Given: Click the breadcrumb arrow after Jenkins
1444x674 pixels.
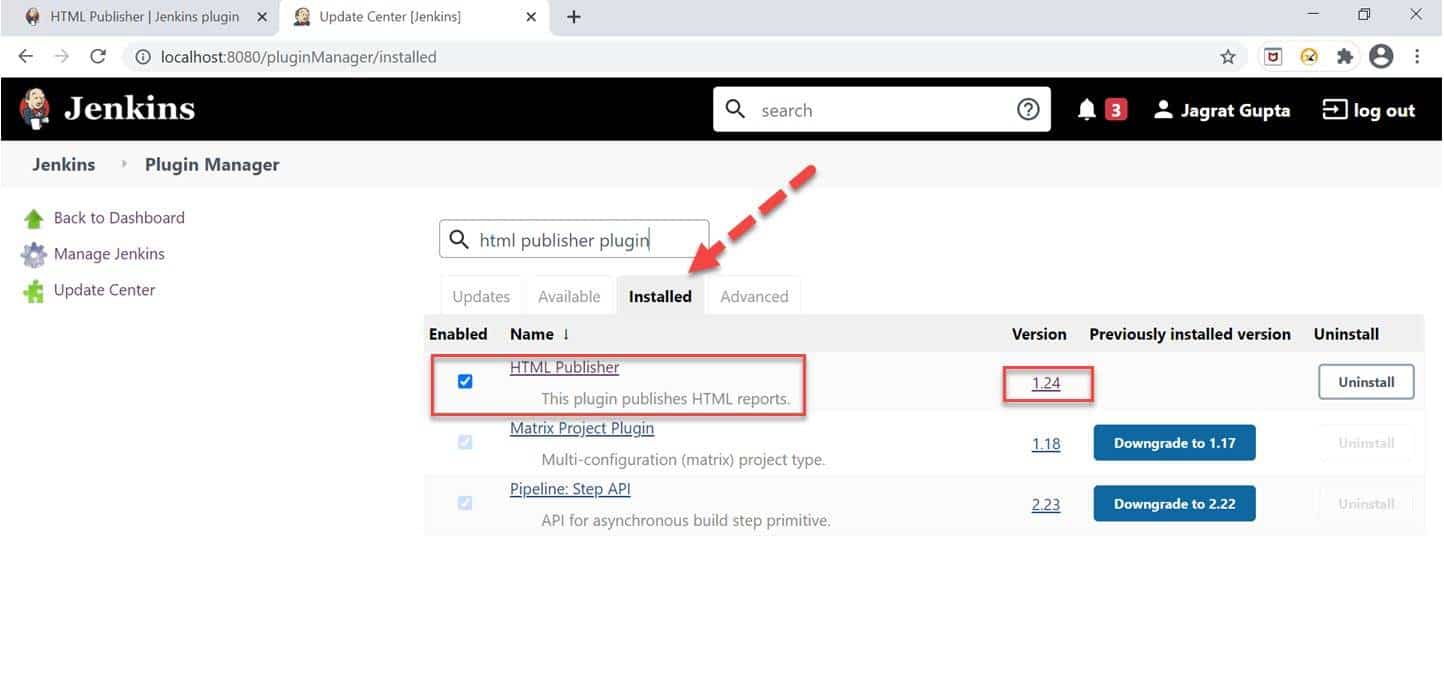Looking at the screenshot, I should tap(124, 165).
